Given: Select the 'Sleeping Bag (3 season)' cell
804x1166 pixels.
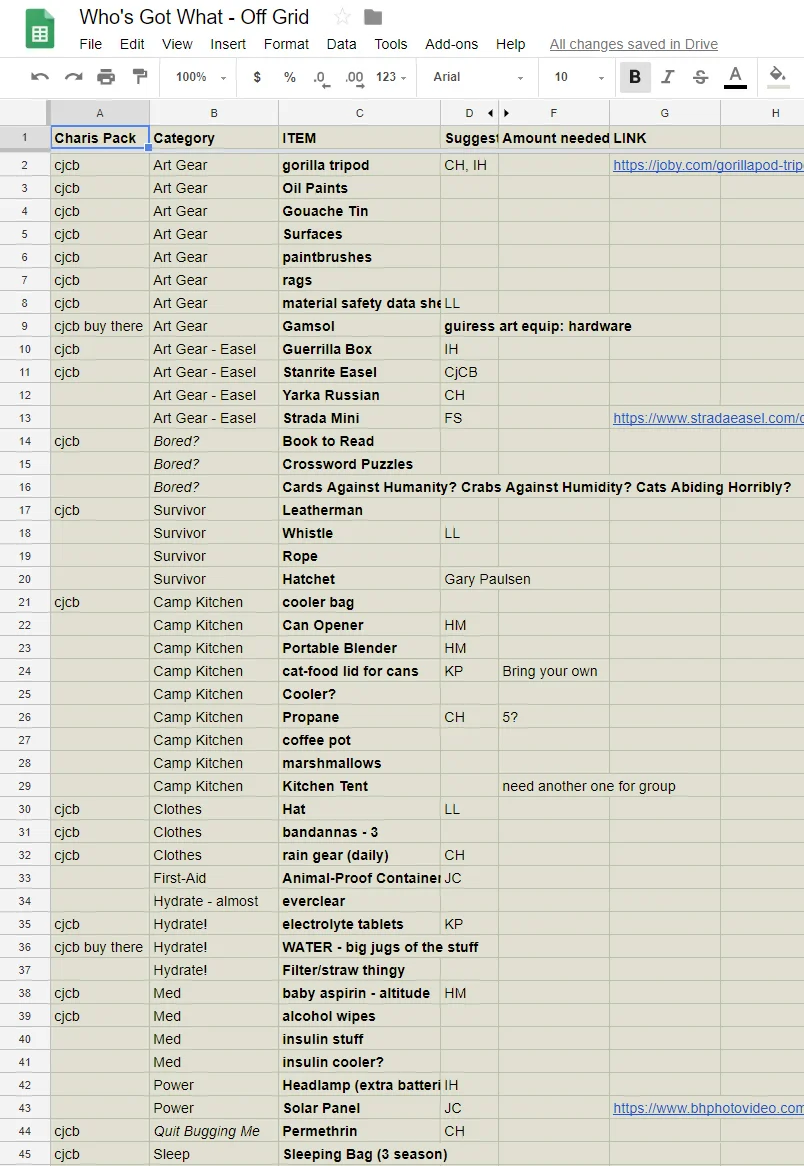Looking at the screenshot, I should pos(364,1154).
